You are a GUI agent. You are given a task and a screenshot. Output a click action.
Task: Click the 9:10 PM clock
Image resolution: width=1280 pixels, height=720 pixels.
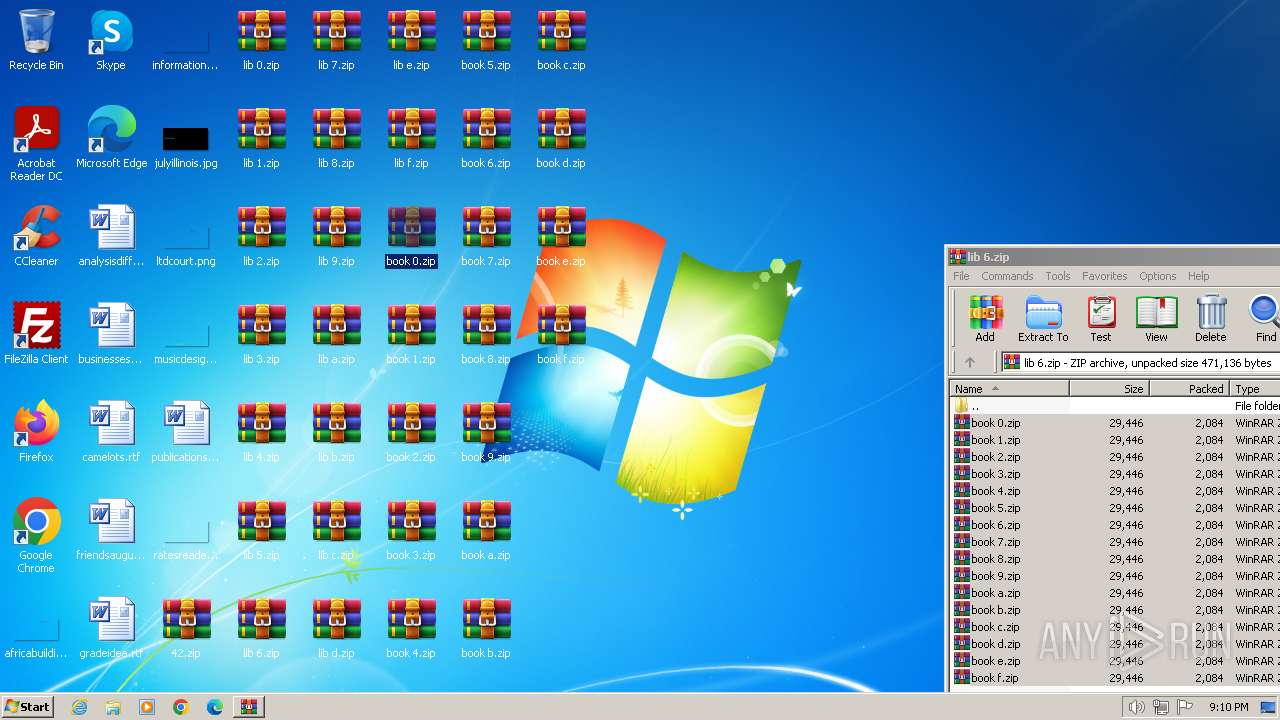pos(1228,707)
